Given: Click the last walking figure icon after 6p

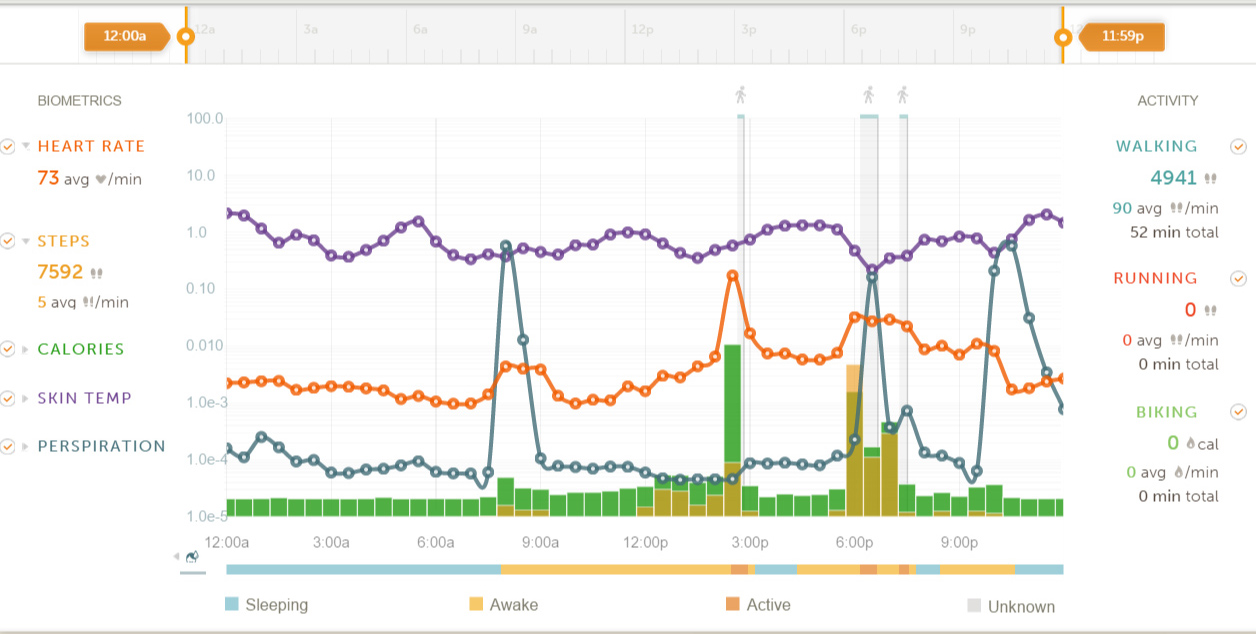Looking at the screenshot, I should (x=902, y=95).
